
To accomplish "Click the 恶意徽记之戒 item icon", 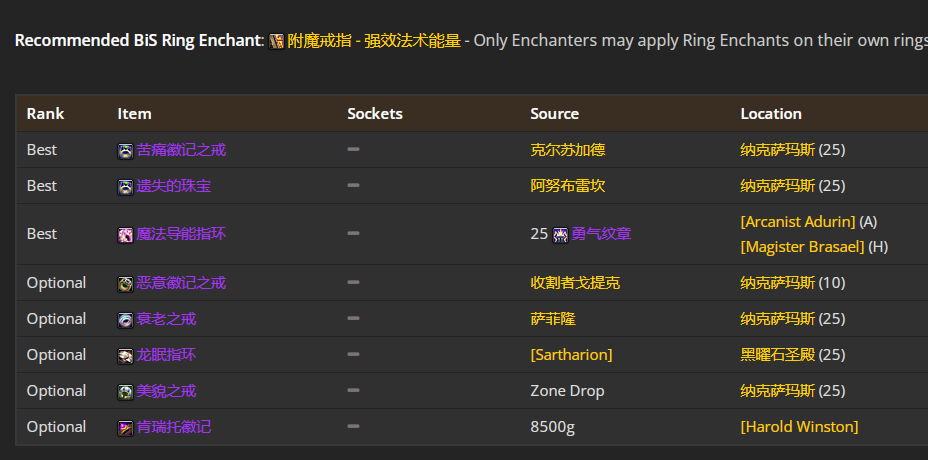I will coord(125,284).
